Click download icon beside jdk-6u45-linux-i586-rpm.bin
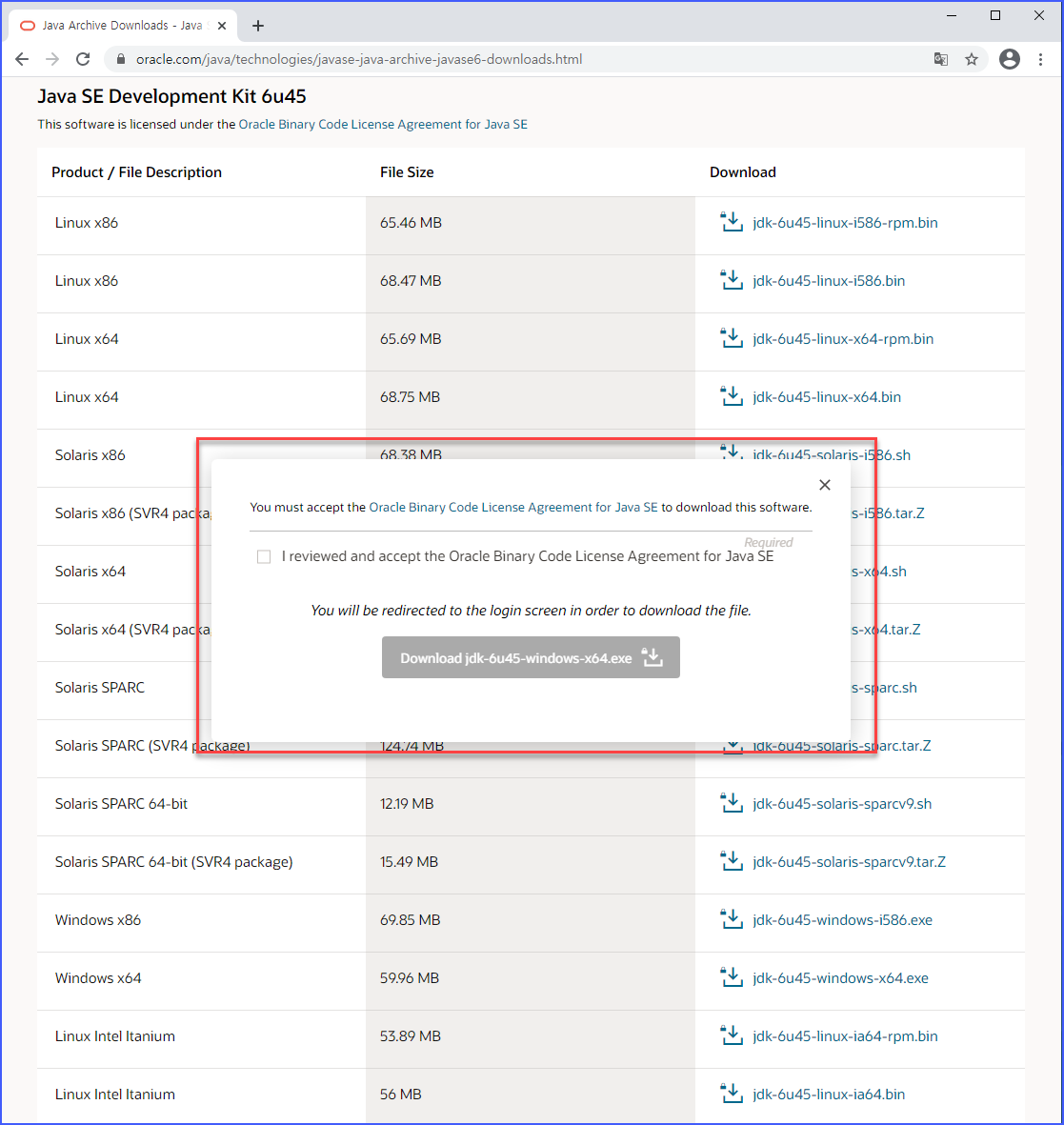Screen dimensions: 1064x1125 click(x=732, y=222)
